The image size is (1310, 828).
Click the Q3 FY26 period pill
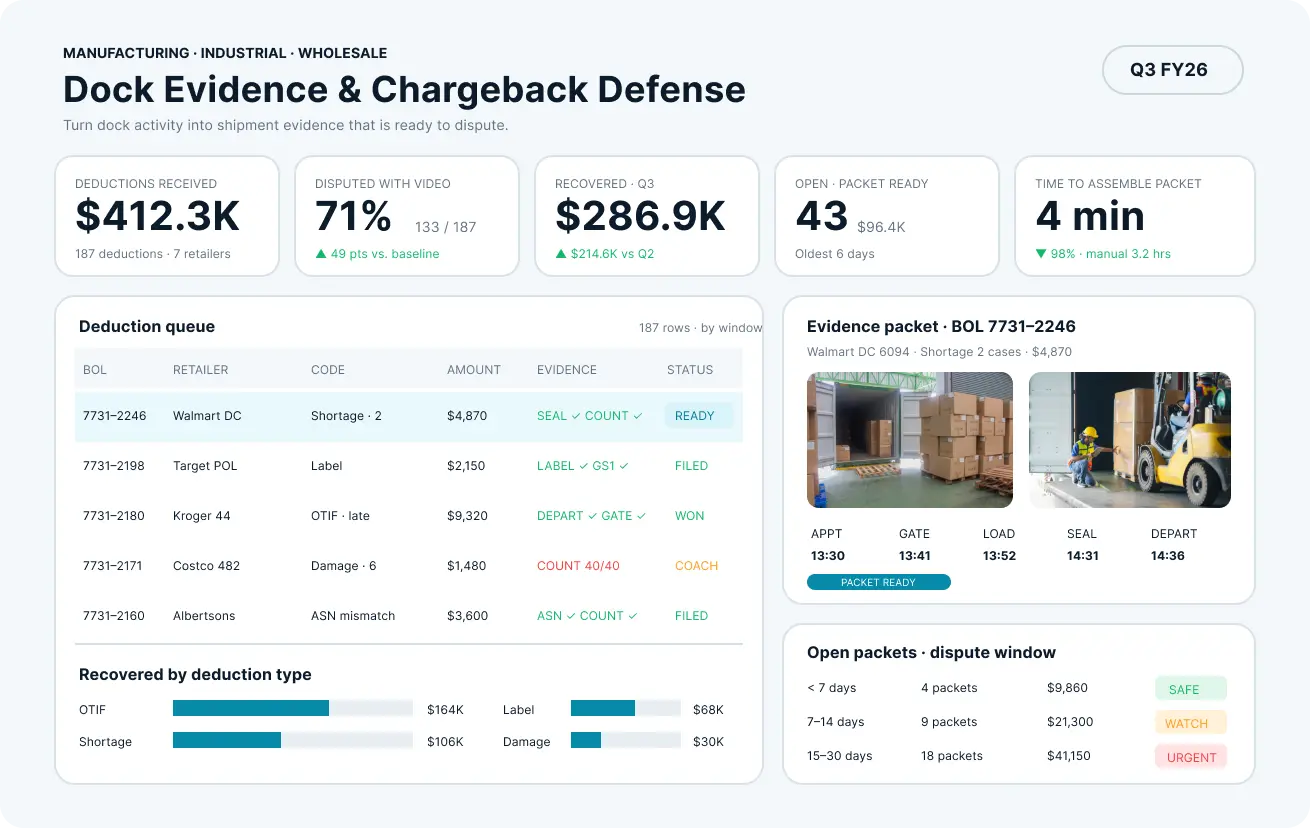tap(1172, 70)
